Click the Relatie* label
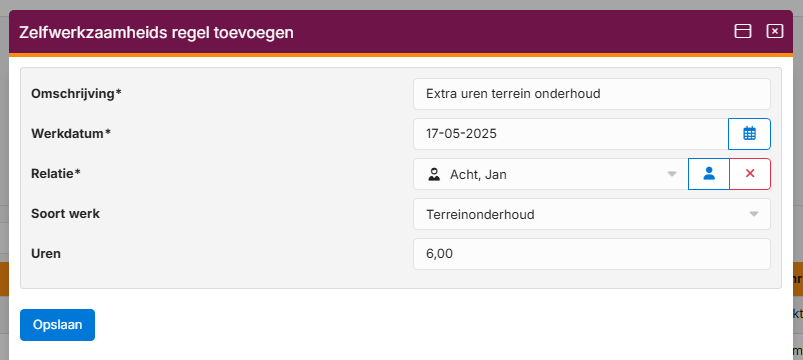The height and width of the screenshot is (360, 803). pyautogui.click(x=56, y=174)
